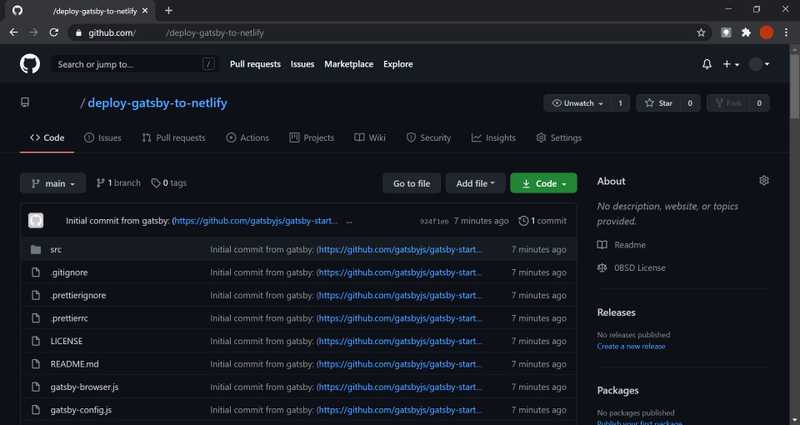This screenshot has height=425, width=800.
Task: Open the user avatar menu
Action: click(759, 64)
